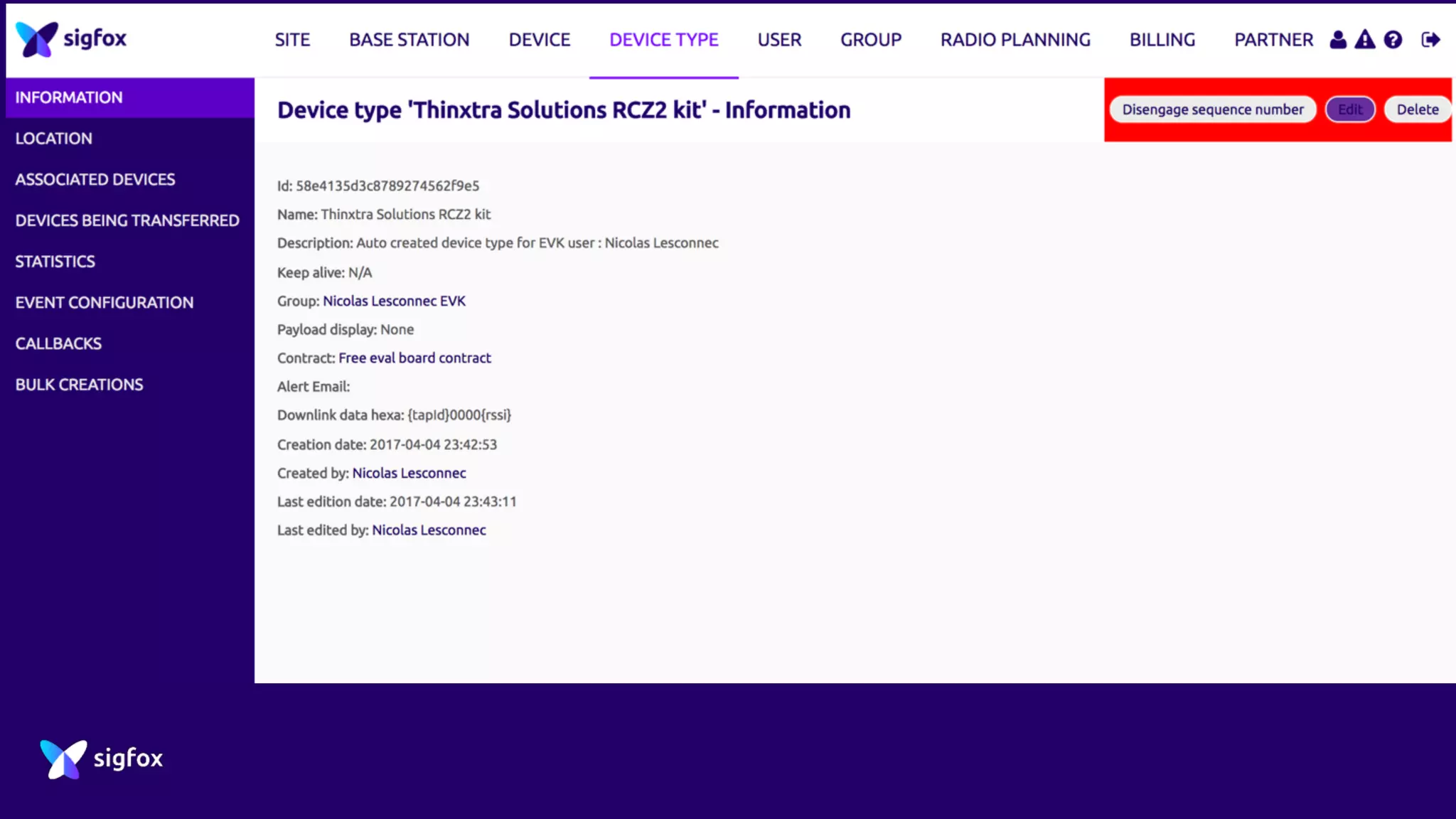Switch to Event Configuration in the sidebar

click(105, 302)
